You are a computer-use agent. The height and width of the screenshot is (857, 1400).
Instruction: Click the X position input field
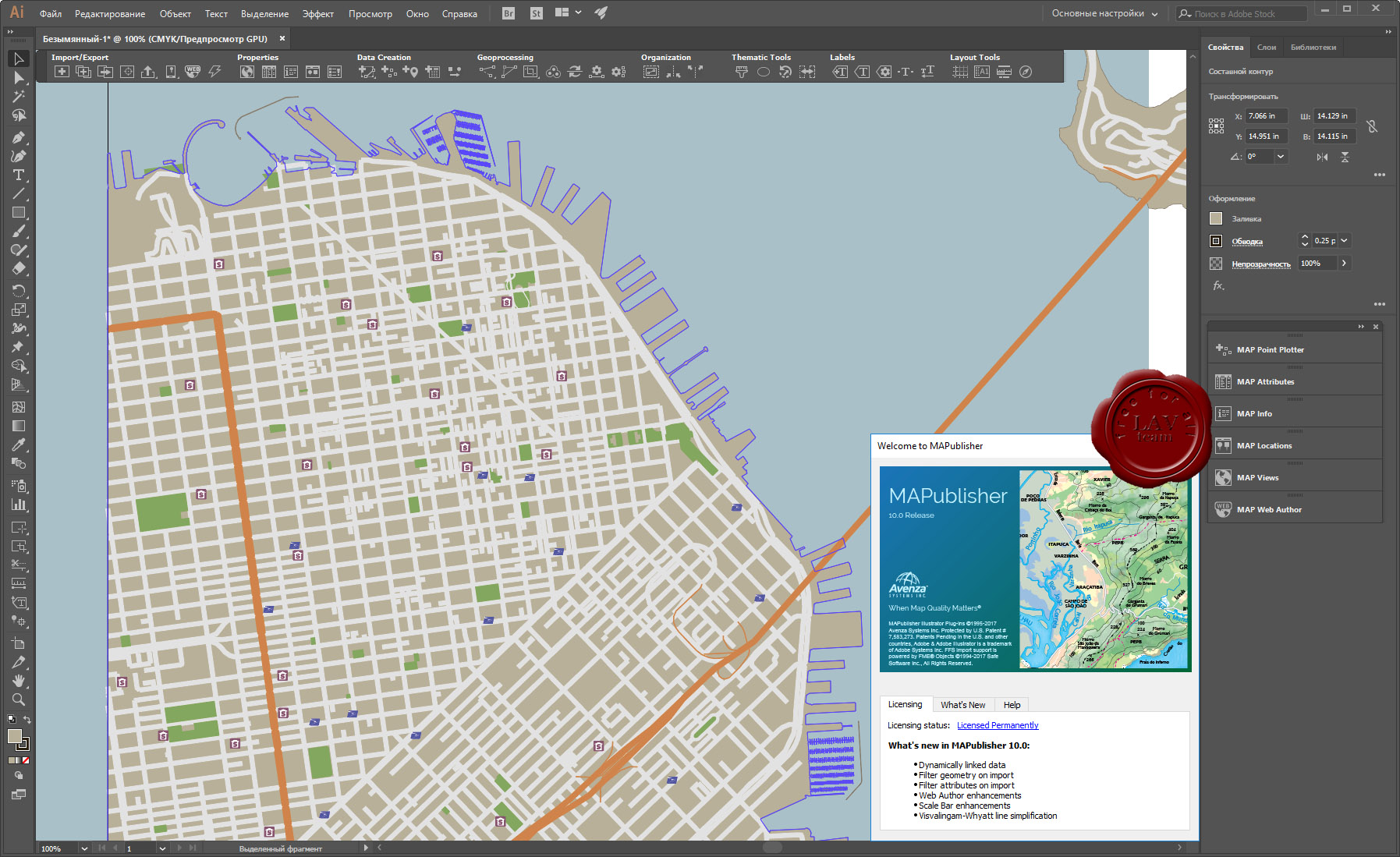tap(1266, 116)
